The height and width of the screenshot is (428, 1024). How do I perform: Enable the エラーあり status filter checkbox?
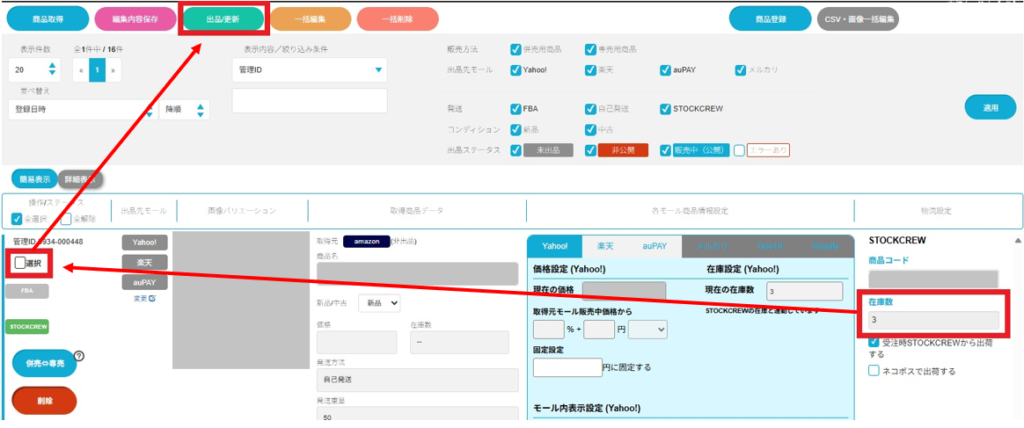tap(739, 150)
